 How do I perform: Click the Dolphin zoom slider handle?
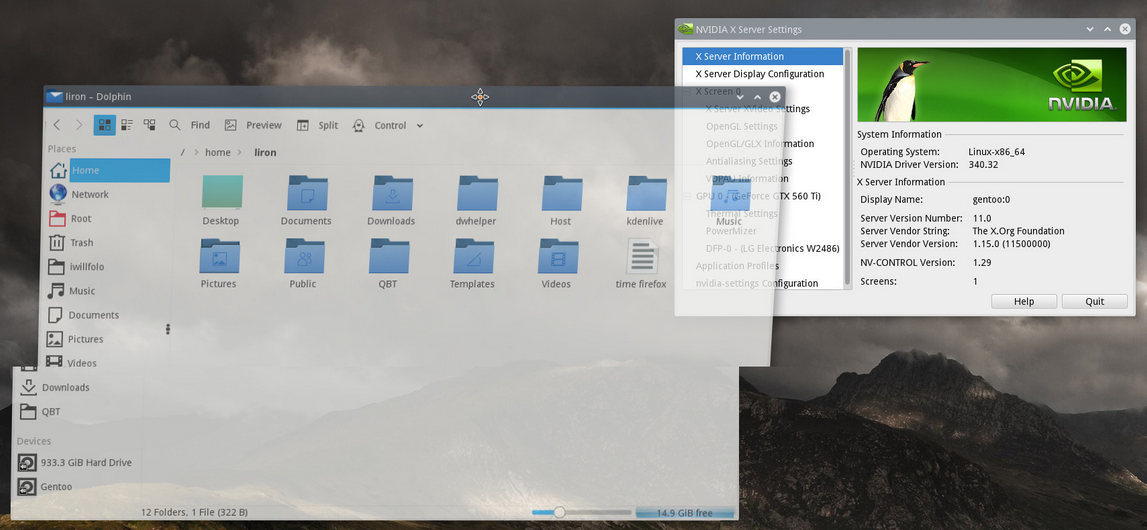point(560,512)
